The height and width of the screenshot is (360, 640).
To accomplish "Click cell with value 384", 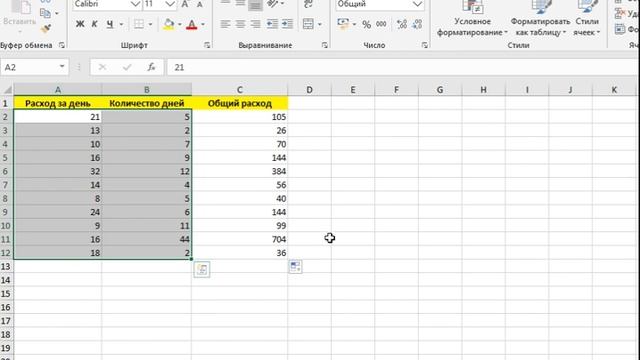I will 240,171.
